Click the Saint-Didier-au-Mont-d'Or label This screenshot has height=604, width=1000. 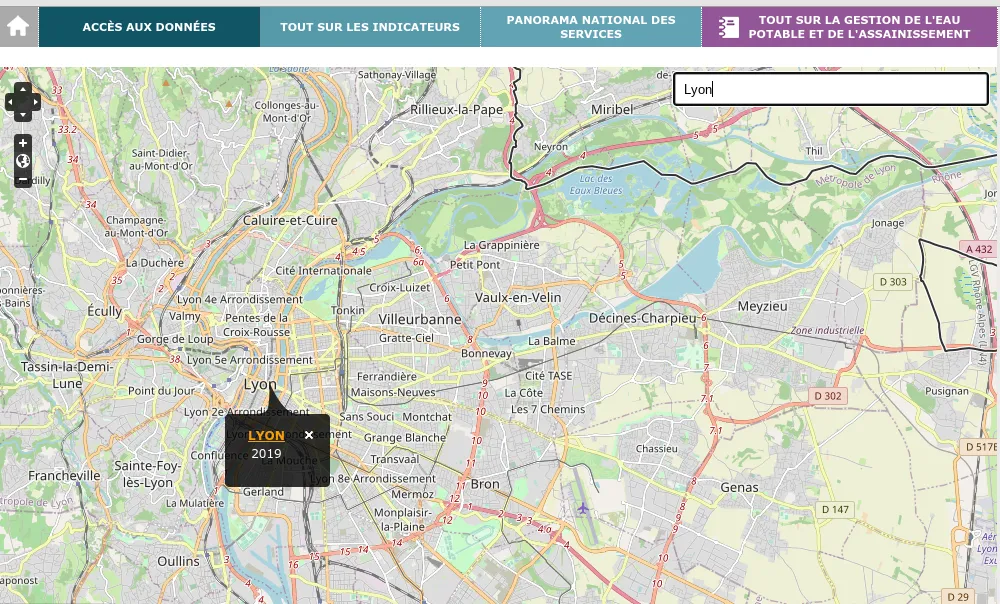click(161, 159)
